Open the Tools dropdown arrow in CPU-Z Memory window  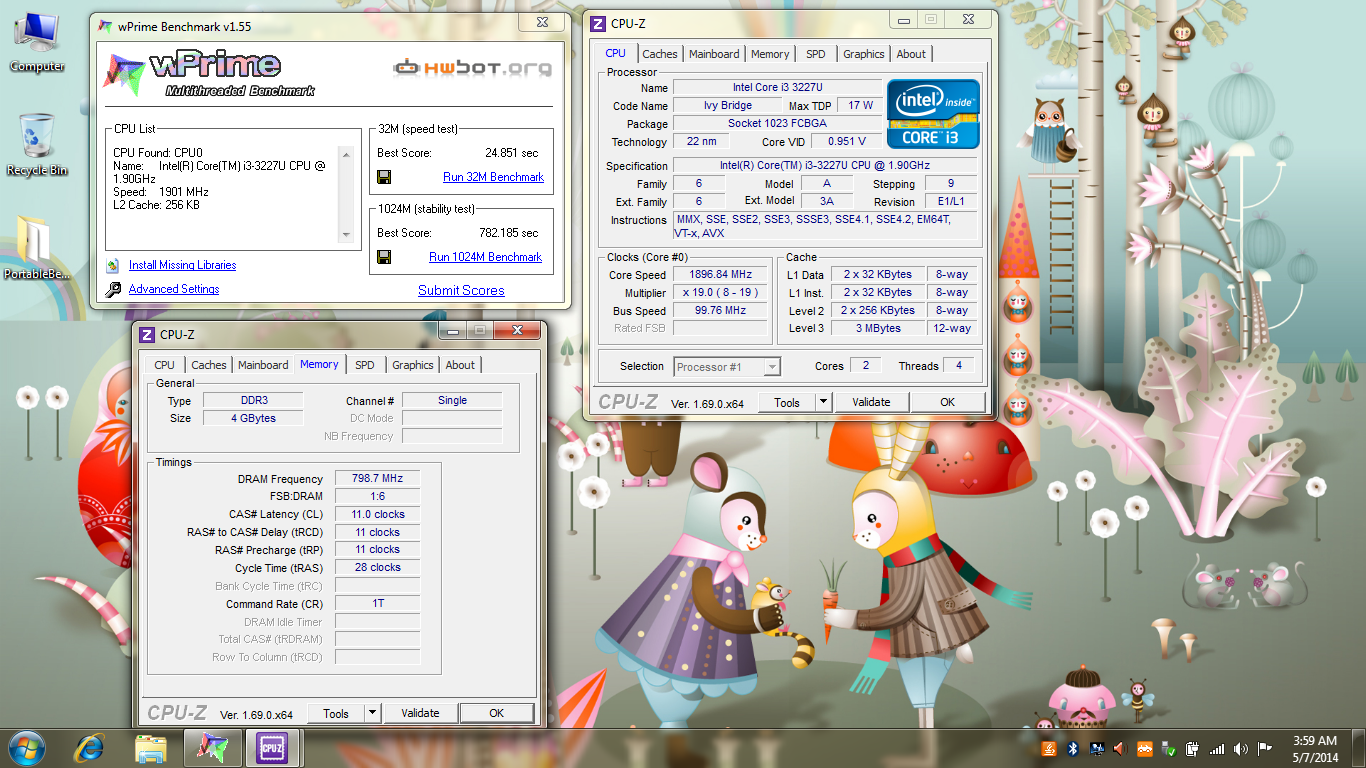coord(373,713)
